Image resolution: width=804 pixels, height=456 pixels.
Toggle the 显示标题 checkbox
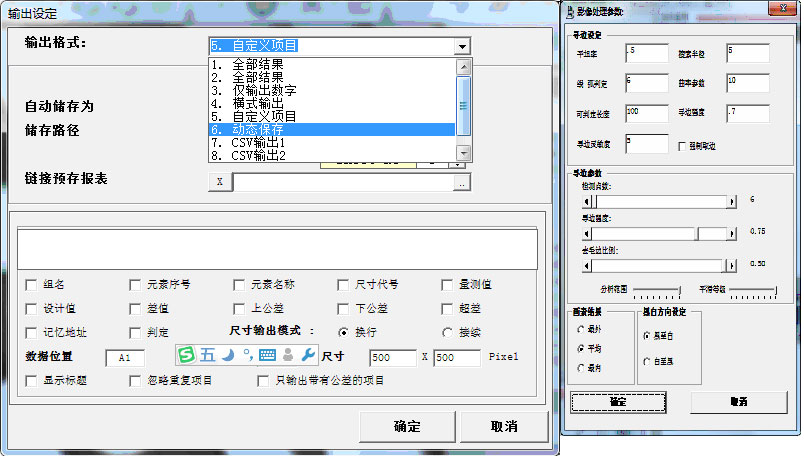point(32,381)
